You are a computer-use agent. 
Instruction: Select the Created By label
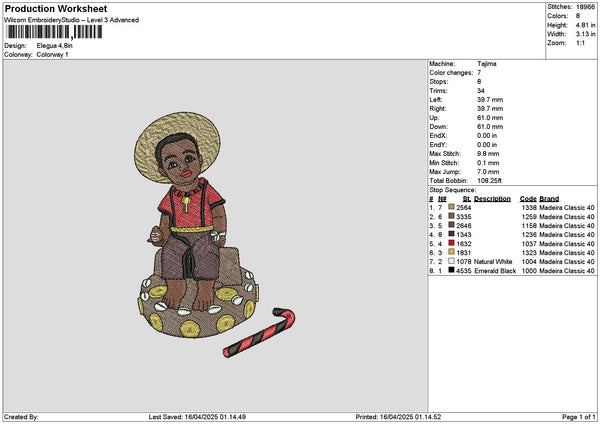point(21,417)
